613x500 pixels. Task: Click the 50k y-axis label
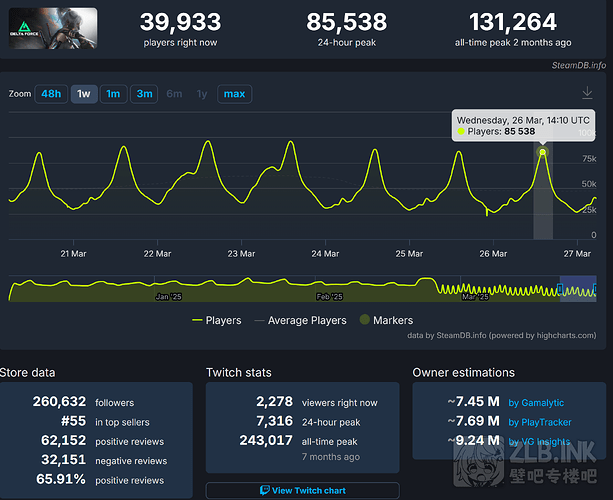point(589,184)
